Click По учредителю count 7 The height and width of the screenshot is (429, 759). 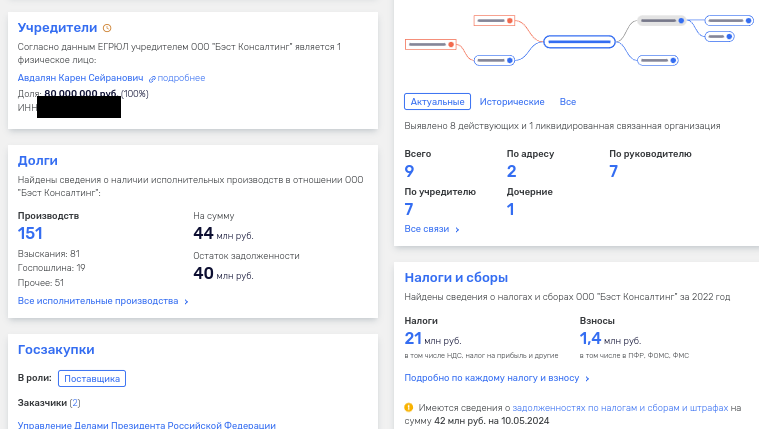409,209
